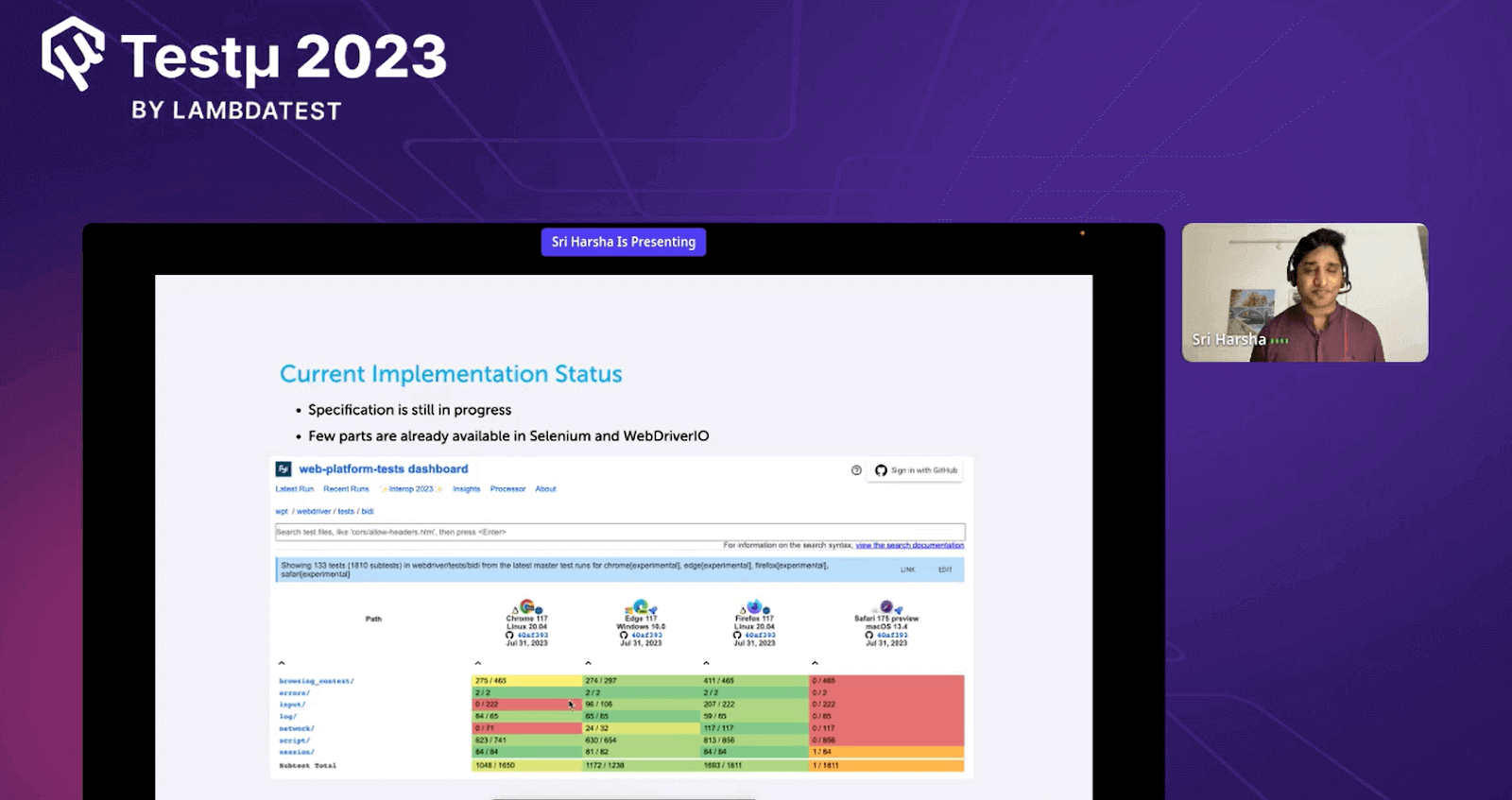This screenshot has height=800, width=1512.
Task: Click the EDIT button in info banner
Action: (x=945, y=570)
